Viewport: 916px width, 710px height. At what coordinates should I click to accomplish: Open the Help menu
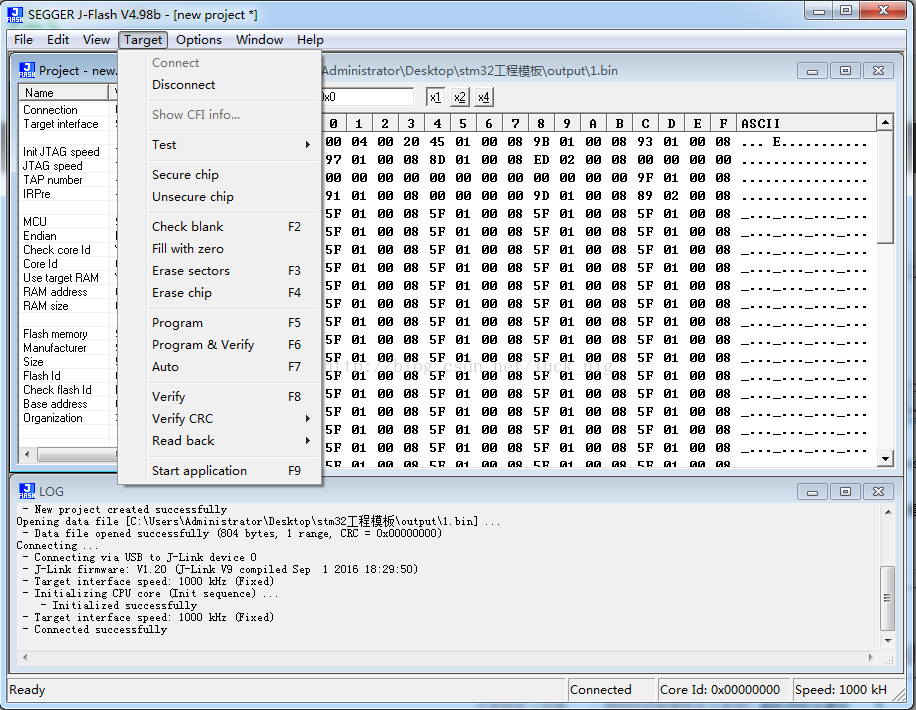(310, 40)
